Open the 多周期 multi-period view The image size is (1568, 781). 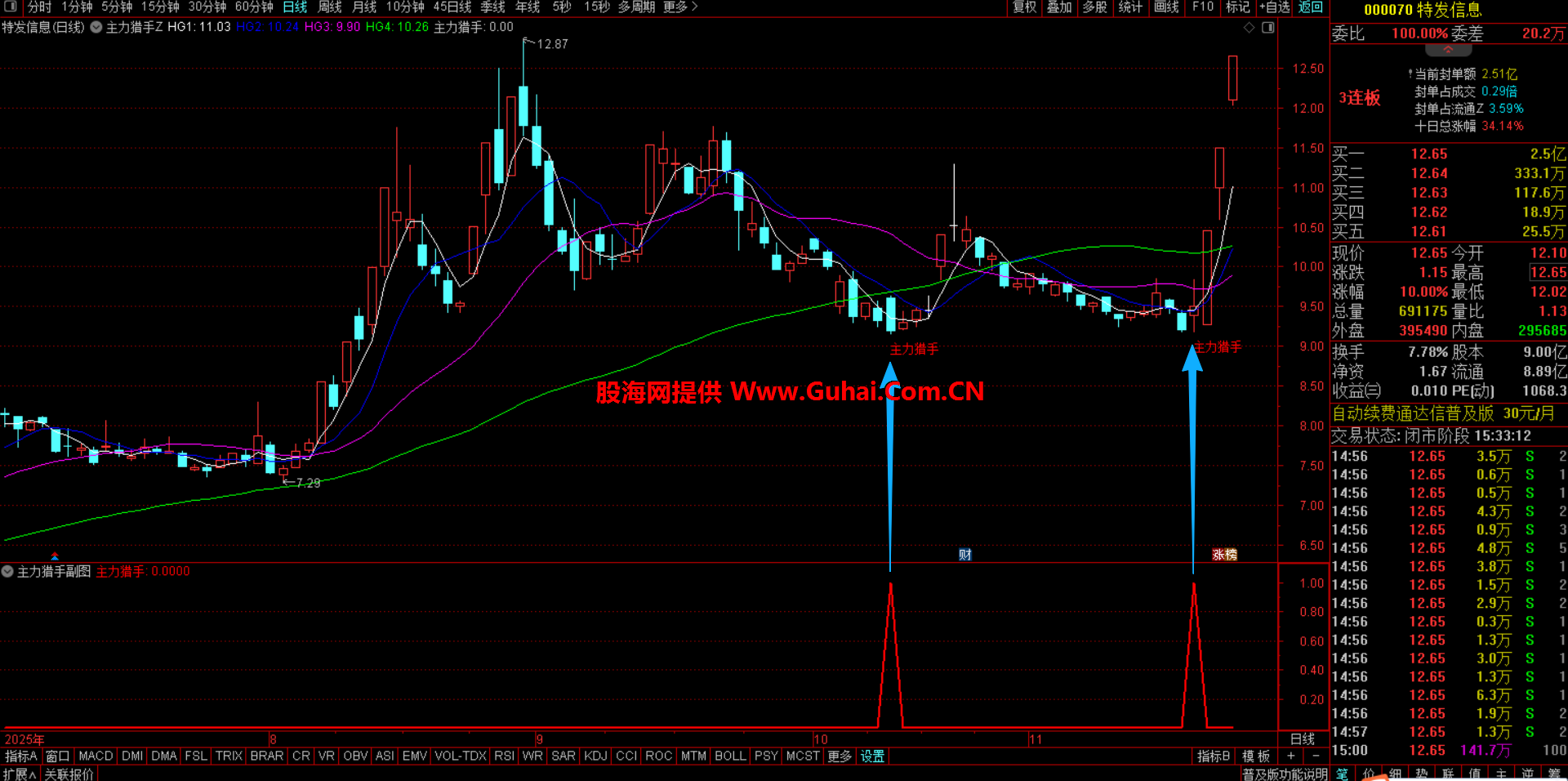click(636, 7)
